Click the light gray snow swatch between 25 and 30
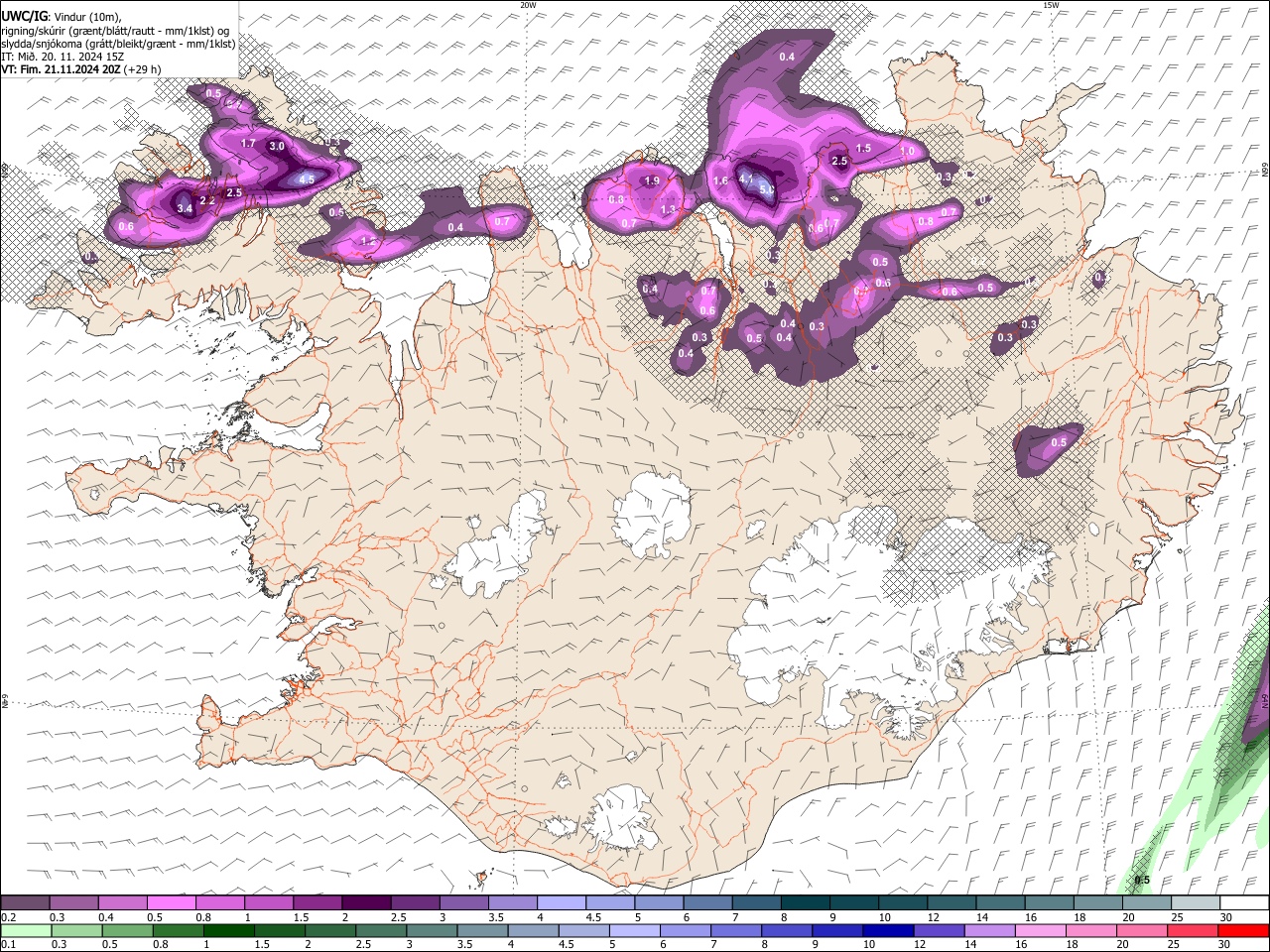Viewport: 1270px width, 952px height. [1196, 902]
